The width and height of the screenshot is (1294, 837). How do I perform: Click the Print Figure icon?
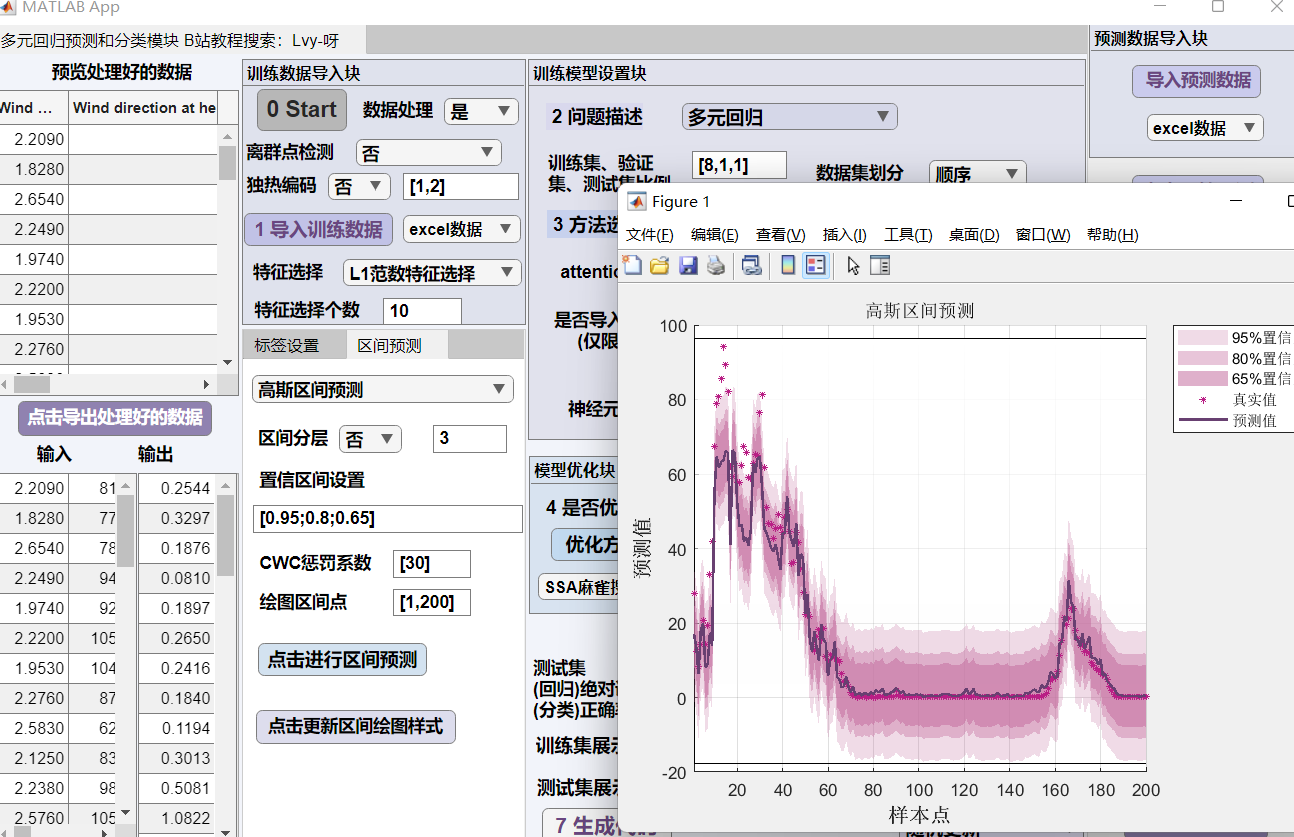point(715,265)
